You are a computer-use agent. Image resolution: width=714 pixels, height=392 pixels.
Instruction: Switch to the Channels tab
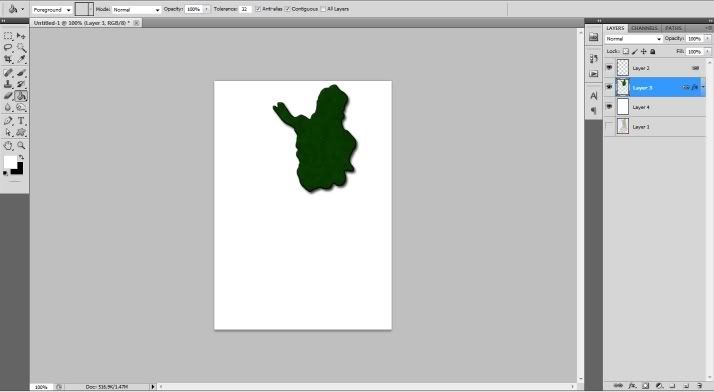tap(644, 28)
